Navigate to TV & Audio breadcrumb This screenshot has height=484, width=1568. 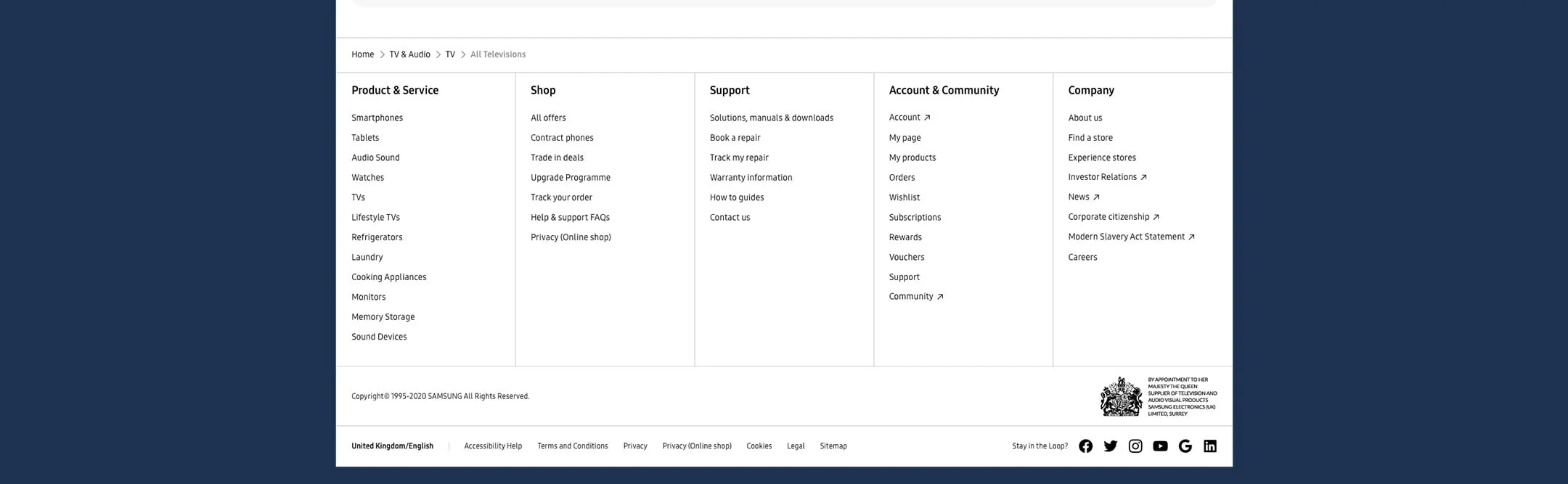tap(409, 54)
